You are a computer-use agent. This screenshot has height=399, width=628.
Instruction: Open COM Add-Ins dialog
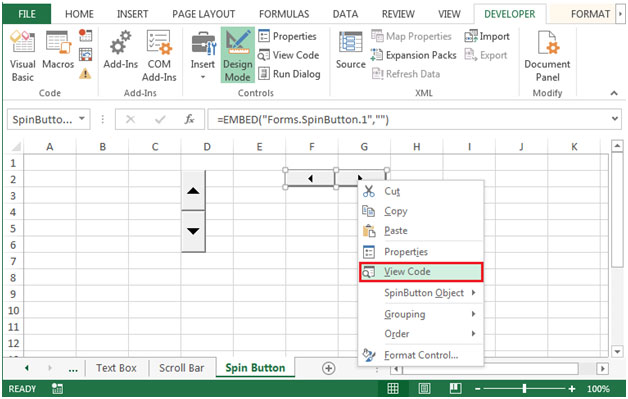159,56
